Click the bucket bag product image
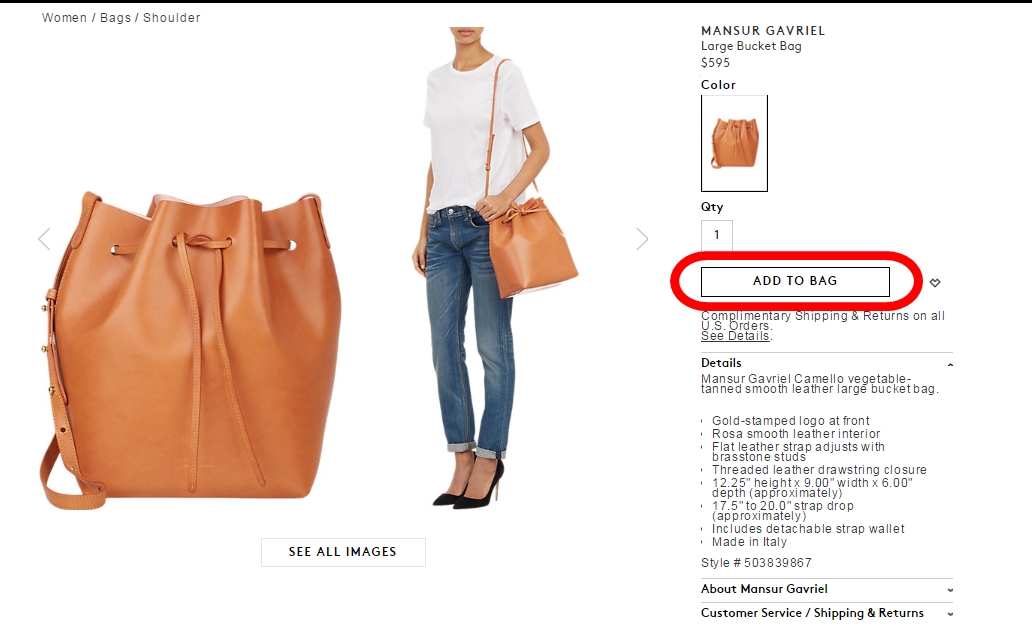 [x=190, y=350]
